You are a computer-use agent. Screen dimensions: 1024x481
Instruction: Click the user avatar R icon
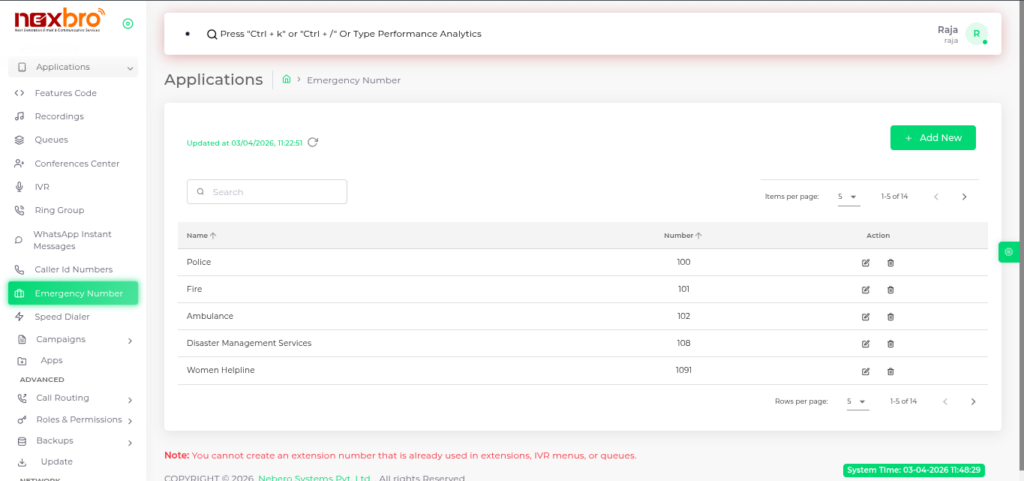tap(976, 34)
